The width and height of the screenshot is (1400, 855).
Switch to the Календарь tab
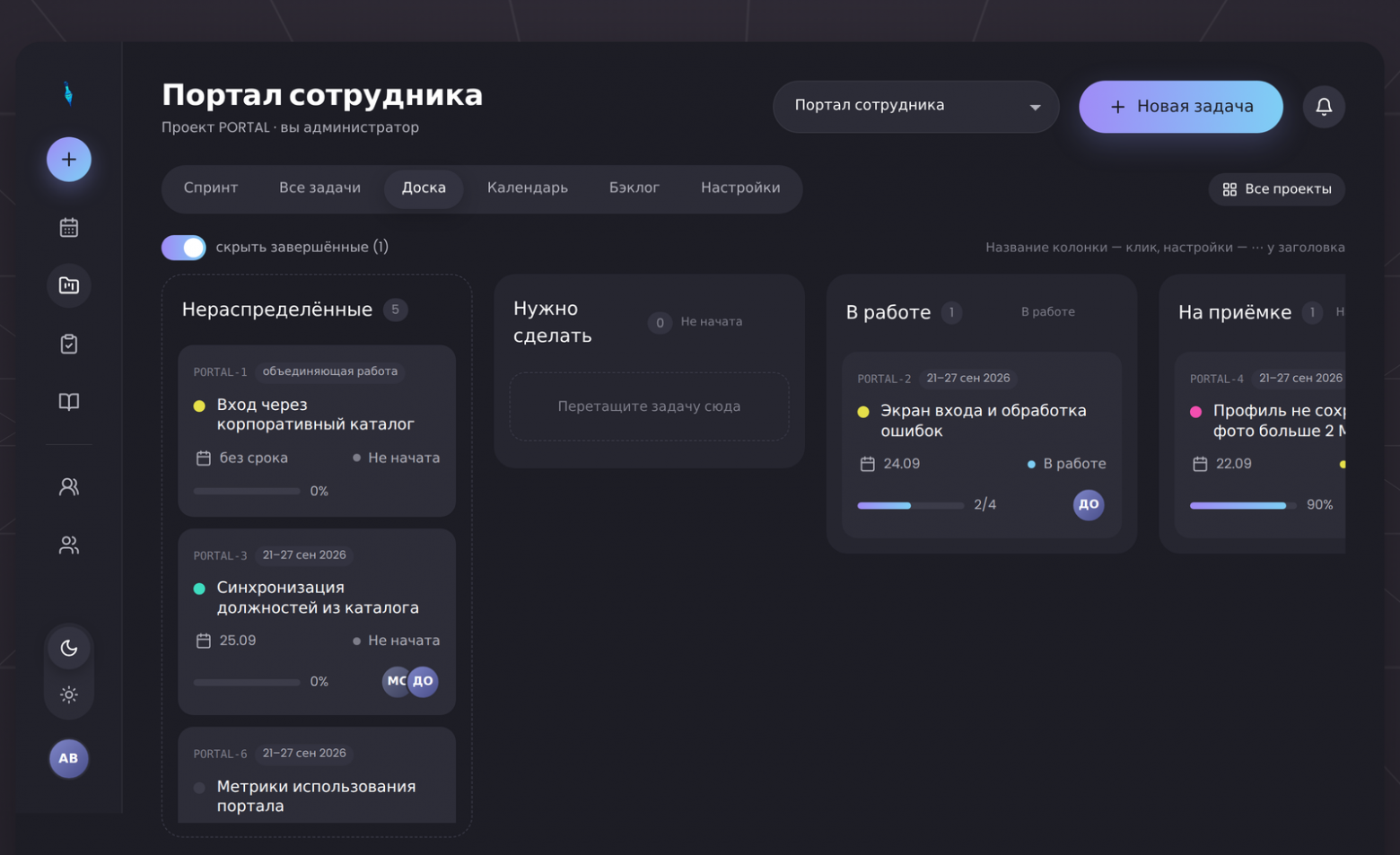(528, 188)
